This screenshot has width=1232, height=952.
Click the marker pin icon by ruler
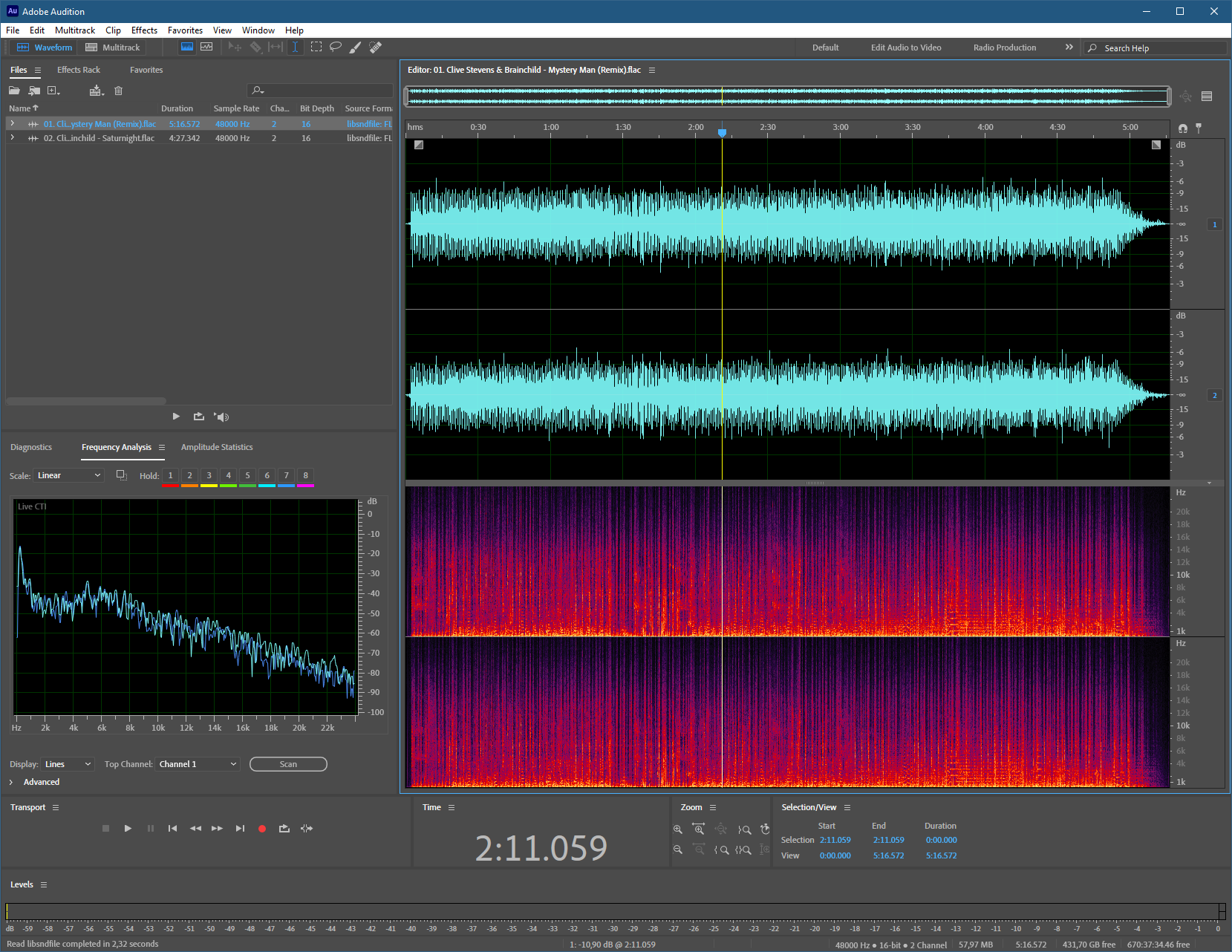tap(1199, 128)
